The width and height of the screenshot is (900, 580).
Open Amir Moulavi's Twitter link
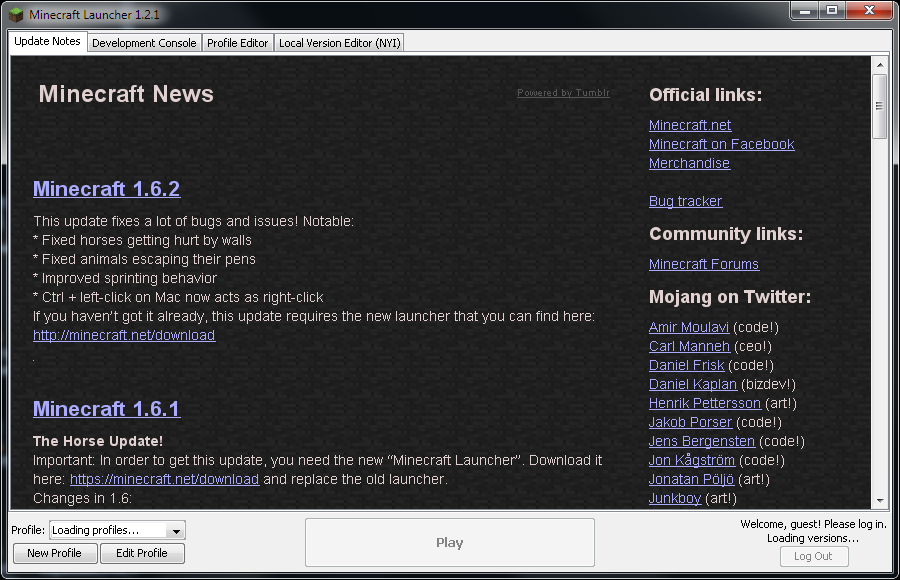click(x=689, y=327)
